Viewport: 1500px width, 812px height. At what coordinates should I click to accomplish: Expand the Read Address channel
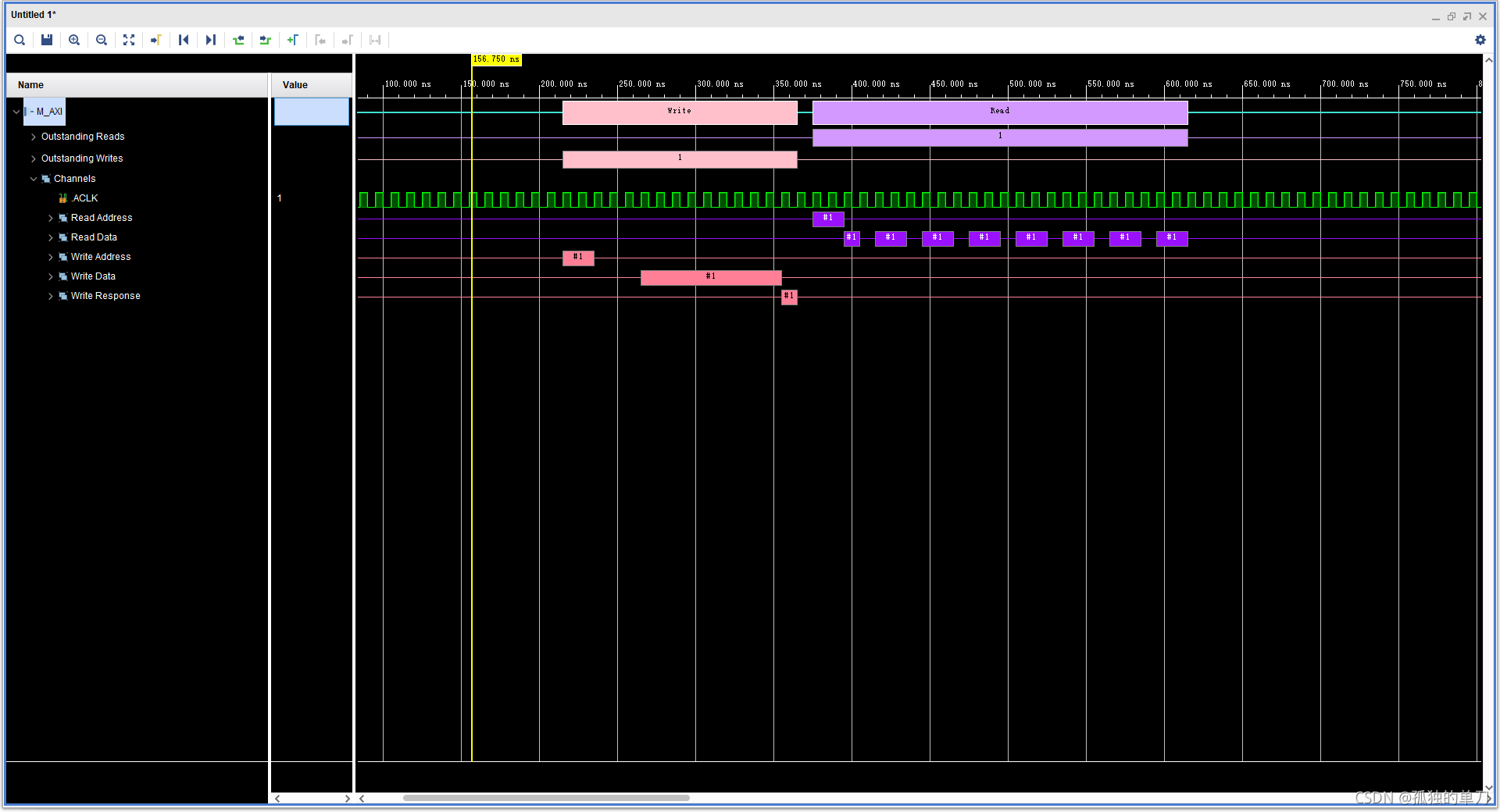(x=51, y=218)
